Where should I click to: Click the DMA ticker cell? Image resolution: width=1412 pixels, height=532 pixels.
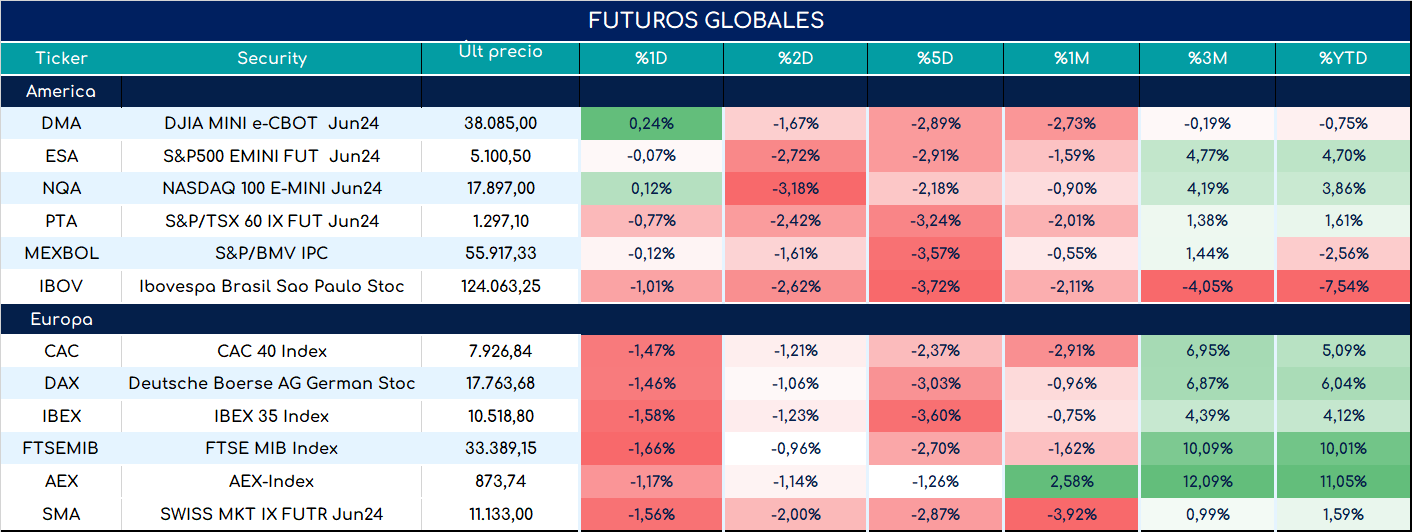pos(61,124)
